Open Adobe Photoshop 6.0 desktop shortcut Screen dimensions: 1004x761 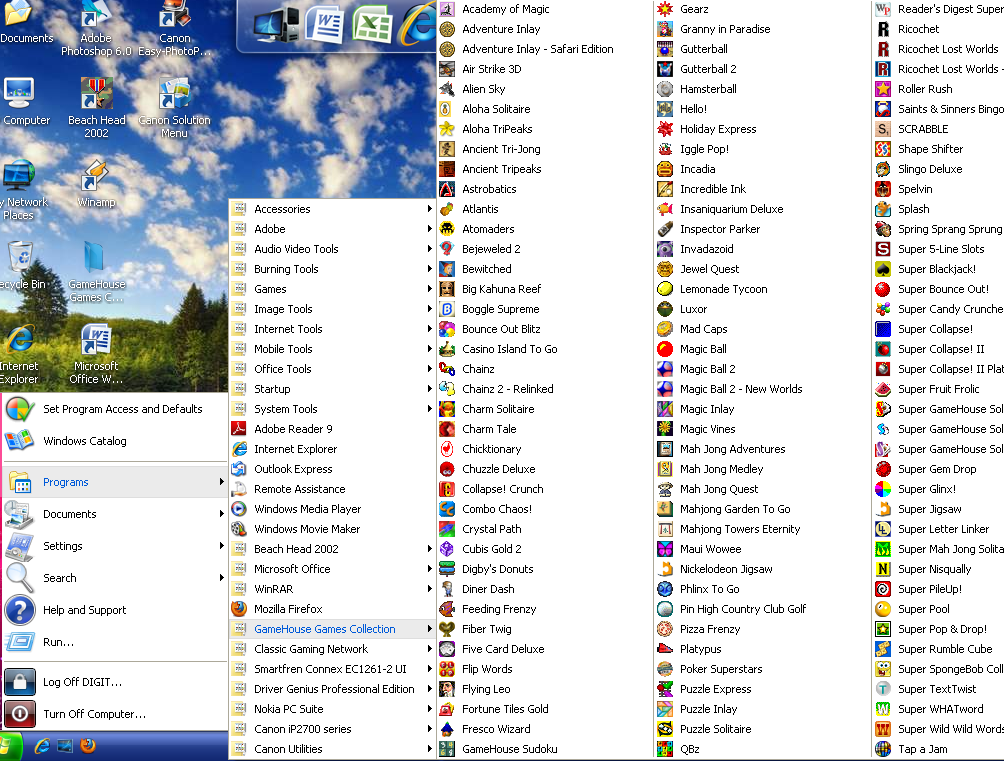coord(96,29)
